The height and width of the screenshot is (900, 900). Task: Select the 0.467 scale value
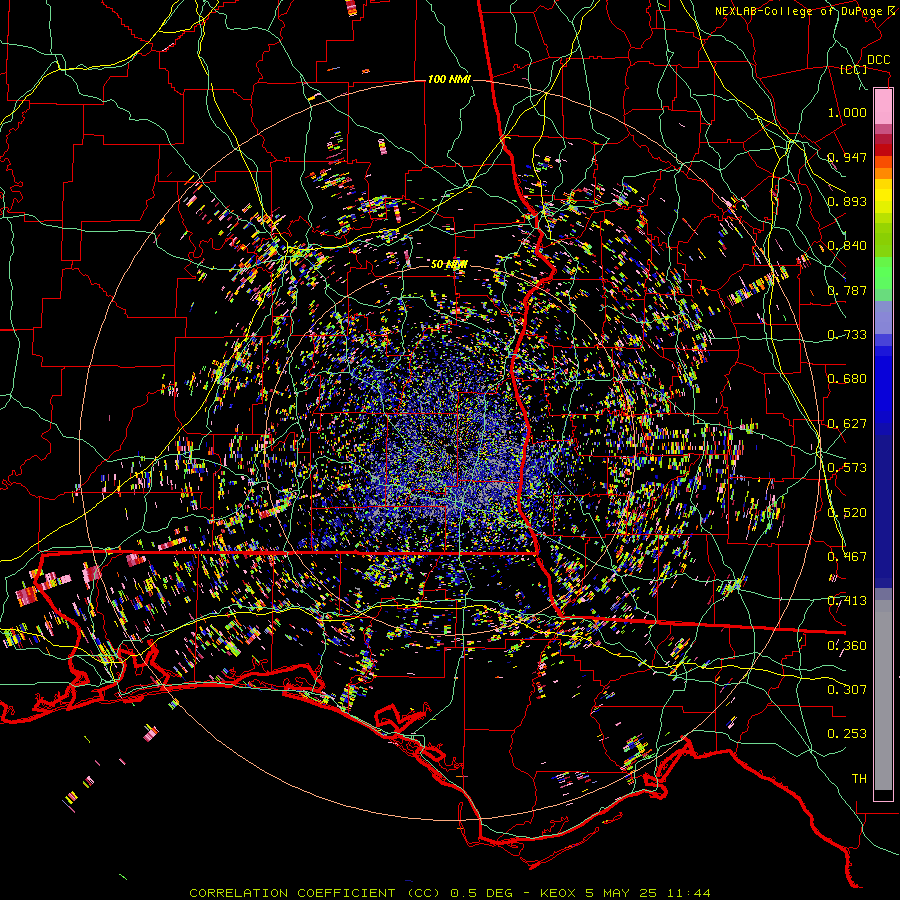pos(847,557)
